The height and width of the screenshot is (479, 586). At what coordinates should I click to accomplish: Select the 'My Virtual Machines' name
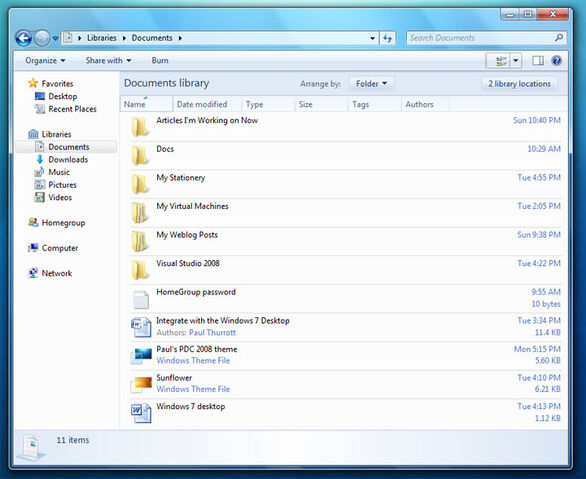point(192,206)
